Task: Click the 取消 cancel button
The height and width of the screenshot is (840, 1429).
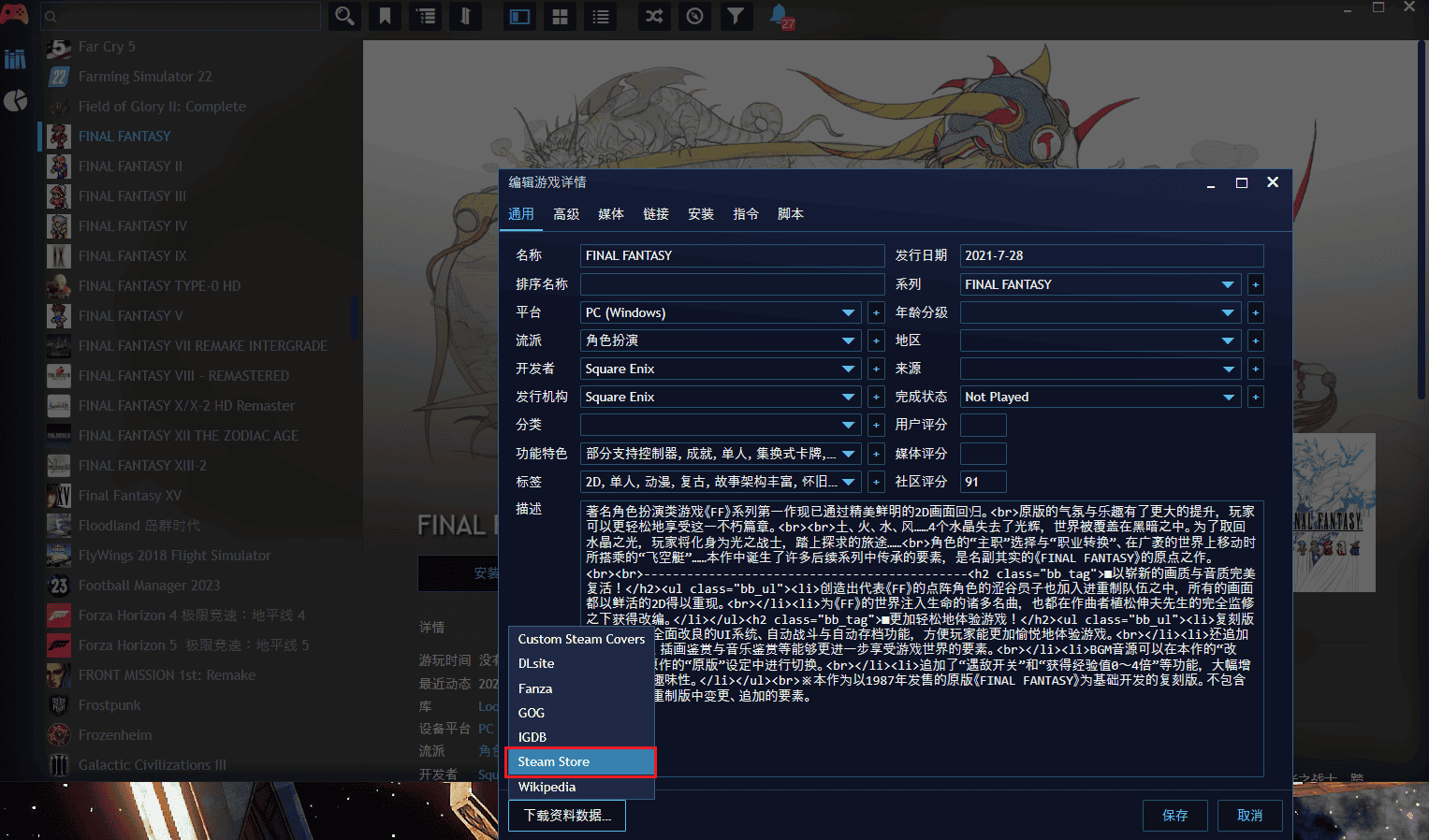Action: [1249, 815]
